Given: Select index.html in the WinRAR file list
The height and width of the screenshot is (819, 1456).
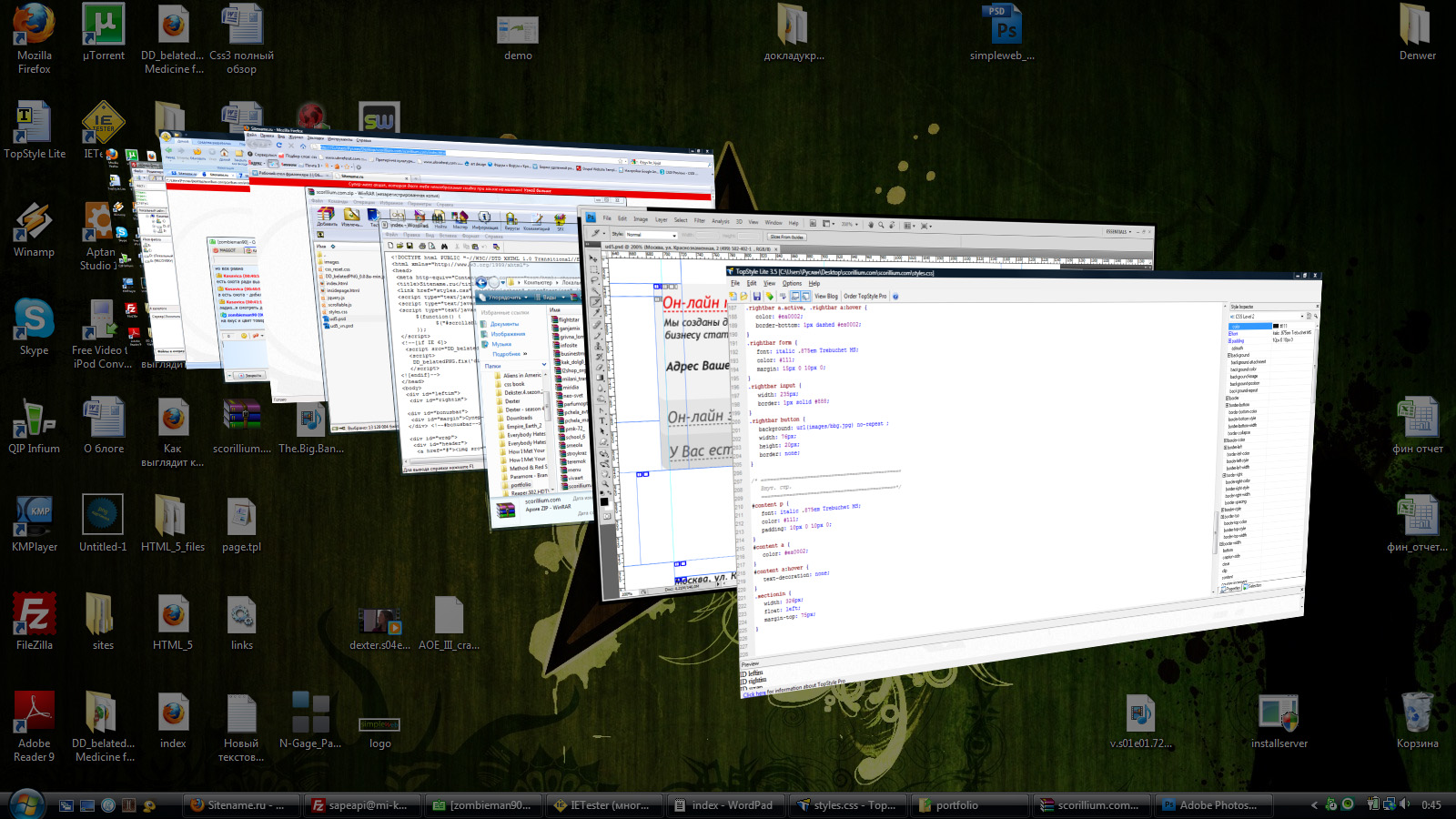Looking at the screenshot, I should (335, 283).
